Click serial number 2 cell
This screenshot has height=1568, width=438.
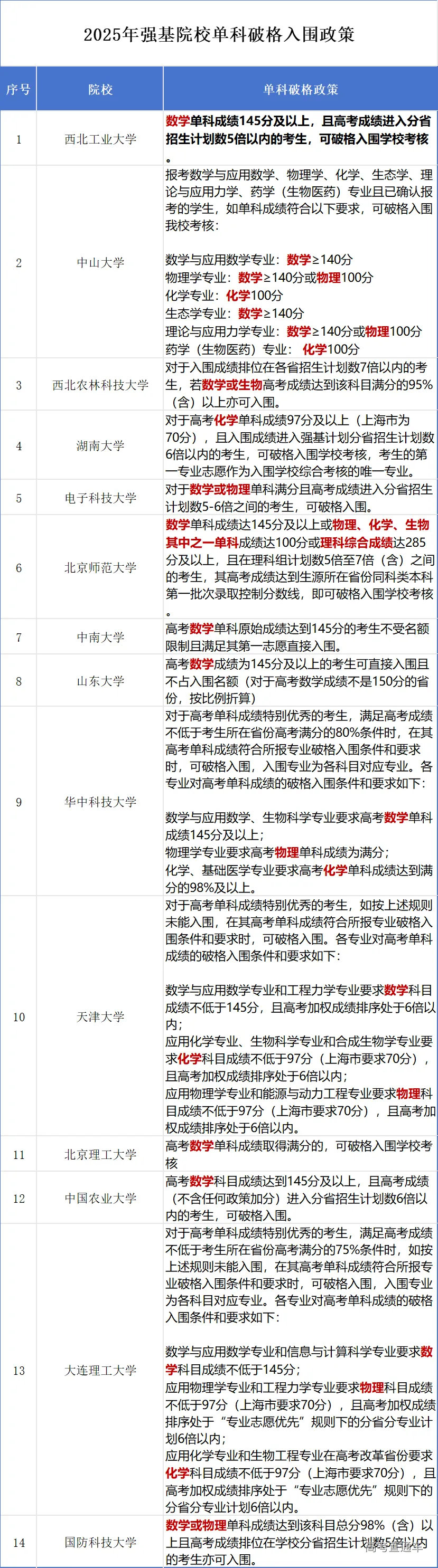click(x=18, y=262)
